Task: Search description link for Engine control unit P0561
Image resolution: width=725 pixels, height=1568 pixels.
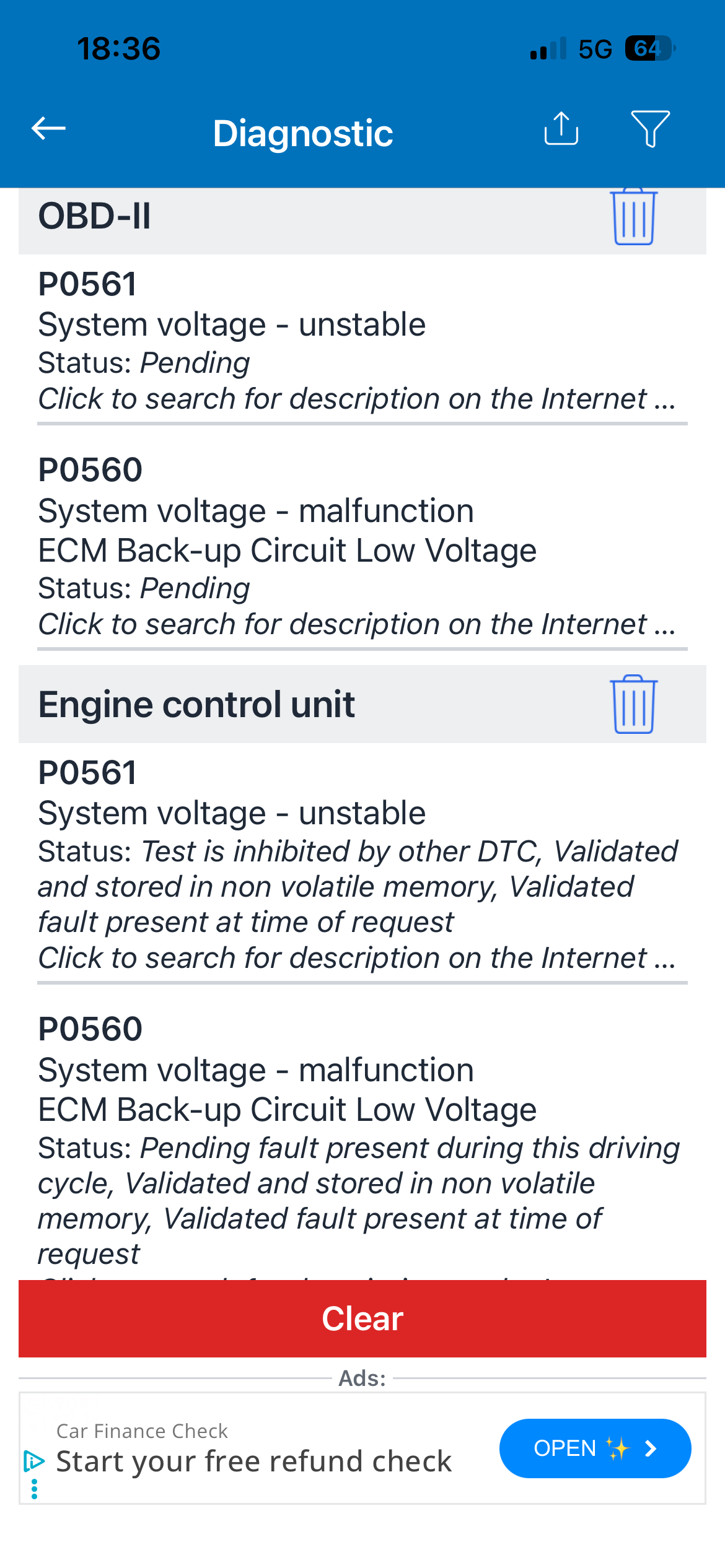Action: 356,958
